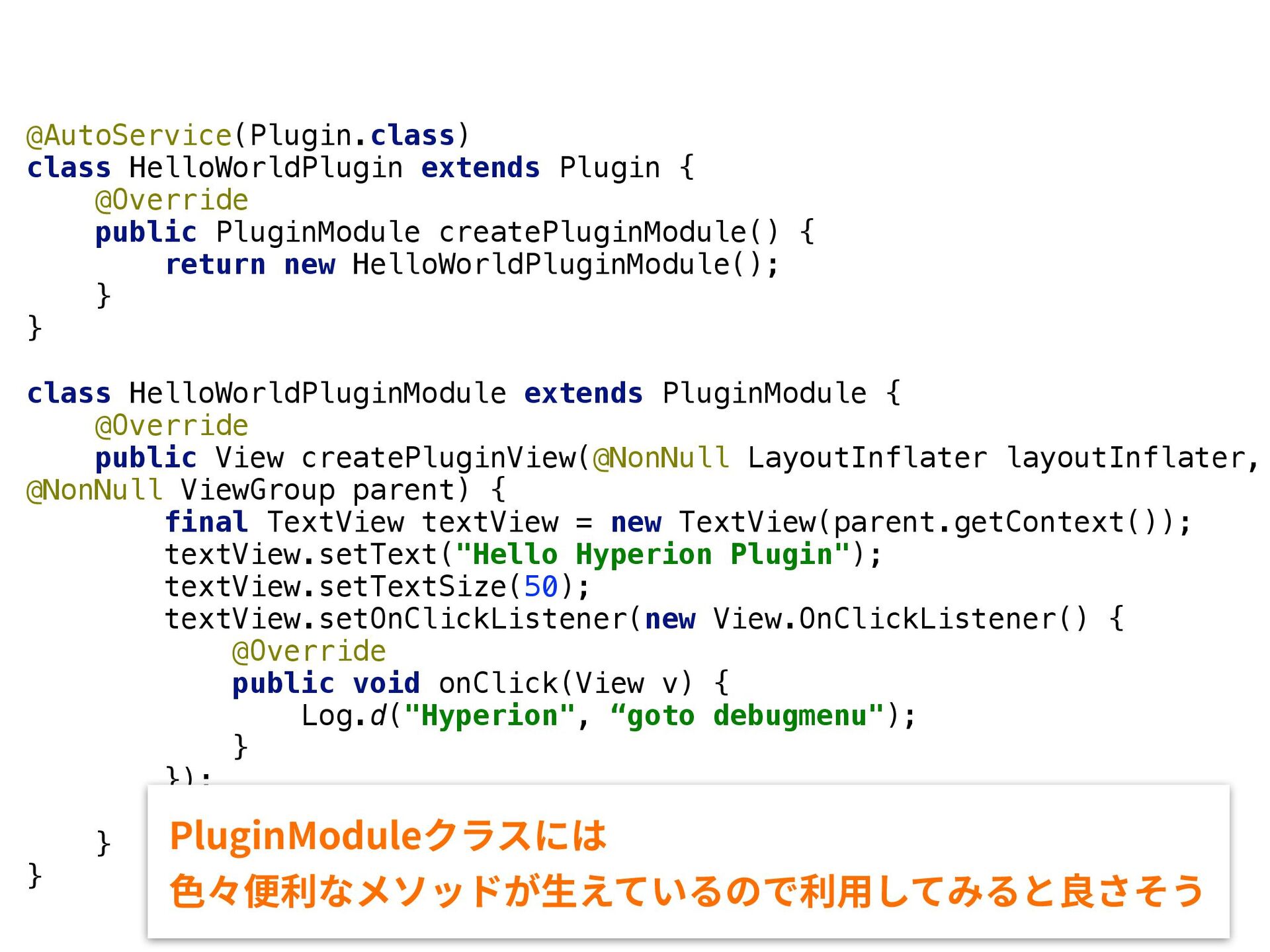Viewport: 1270px width, 952px height.
Task: Click the HelloWorldPluginModule class declaration name
Action: 317,393
